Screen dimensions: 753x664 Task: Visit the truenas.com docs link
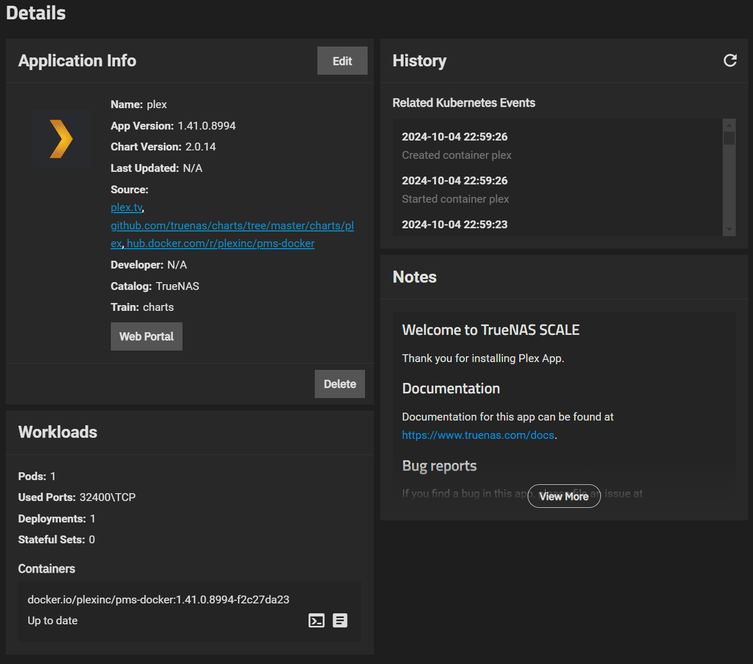point(478,435)
